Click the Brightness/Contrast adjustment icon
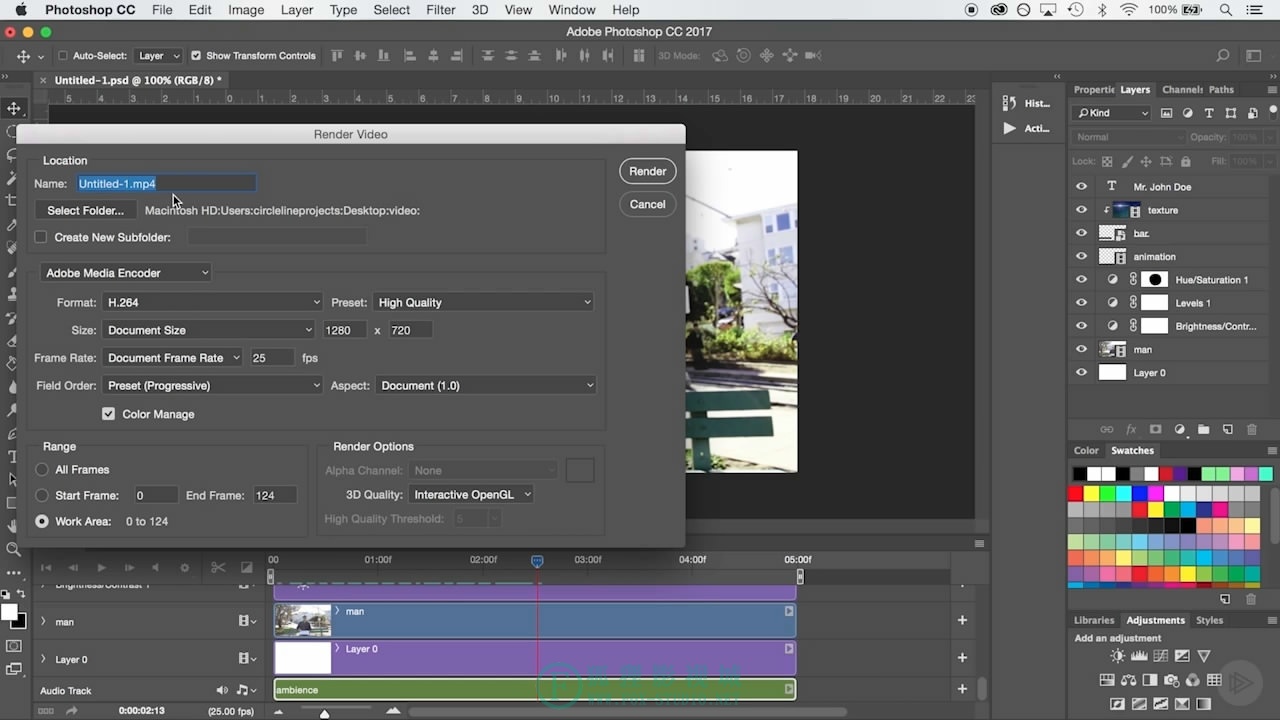This screenshot has height=720, width=1280. tap(1117, 656)
